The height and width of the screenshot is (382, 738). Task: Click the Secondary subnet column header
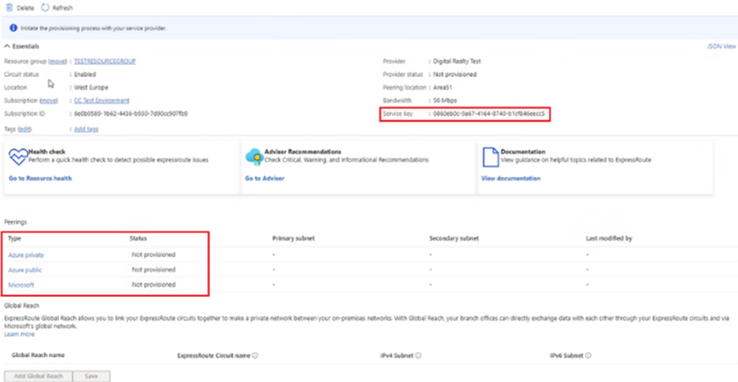coord(454,239)
